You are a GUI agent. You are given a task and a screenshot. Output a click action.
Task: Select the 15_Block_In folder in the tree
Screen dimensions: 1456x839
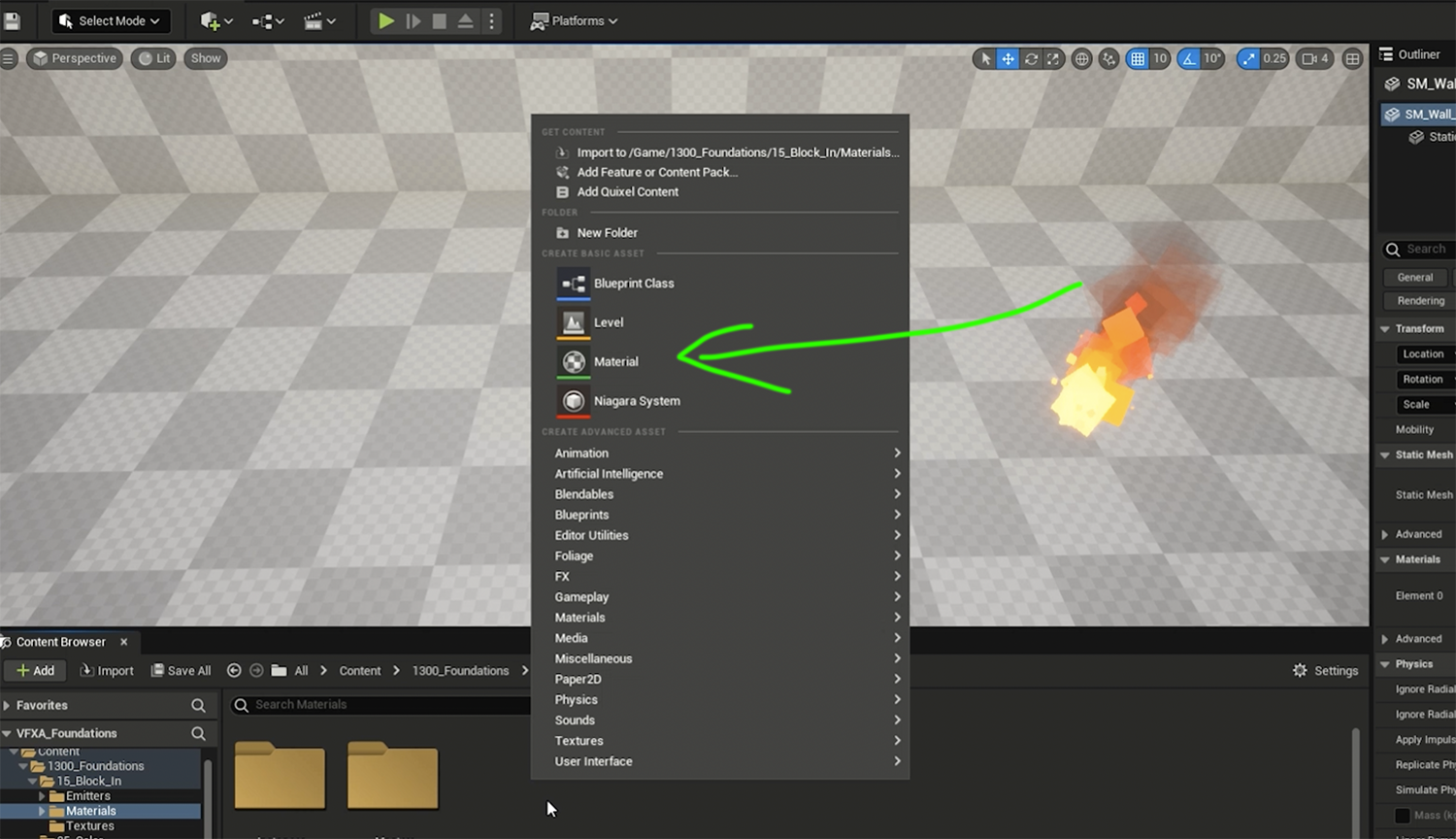click(x=88, y=781)
